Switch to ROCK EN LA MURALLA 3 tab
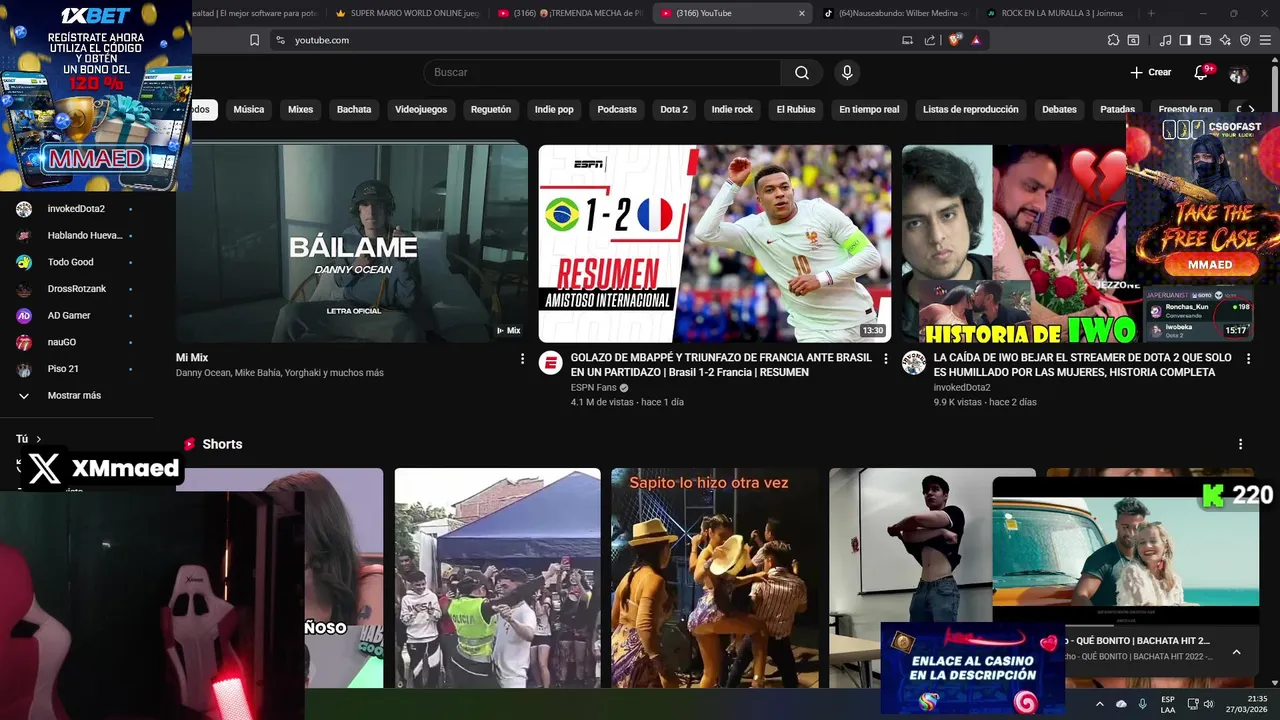This screenshot has height=720, width=1280. pyautogui.click(x=1058, y=13)
